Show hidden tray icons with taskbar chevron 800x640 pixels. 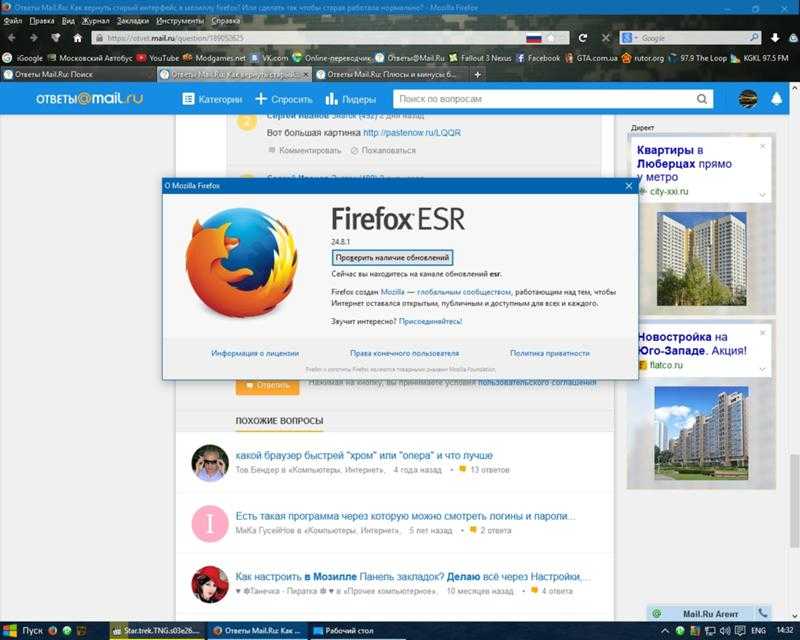pyautogui.click(x=665, y=631)
